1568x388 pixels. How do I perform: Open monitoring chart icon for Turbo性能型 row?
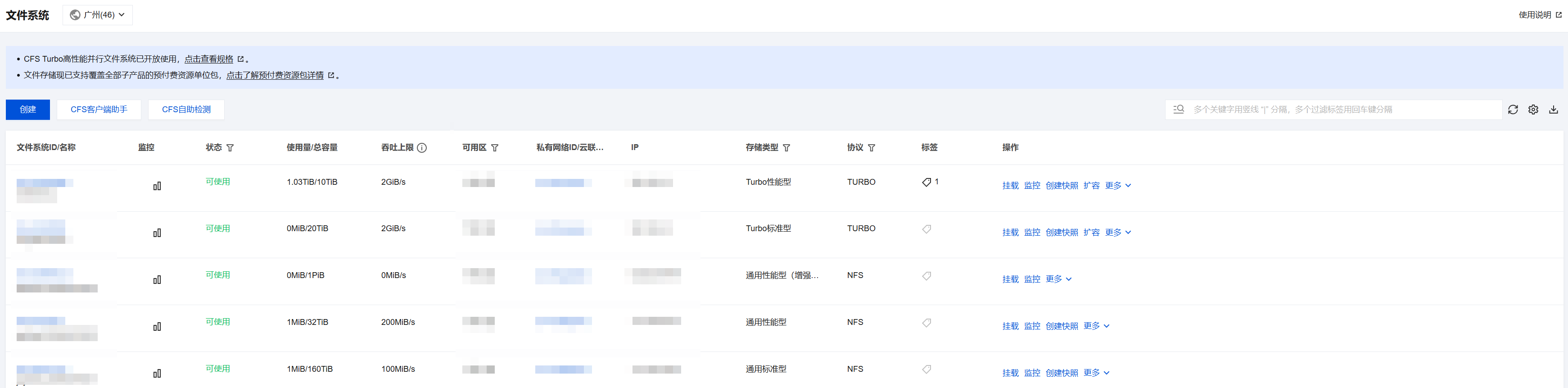[x=157, y=186]
